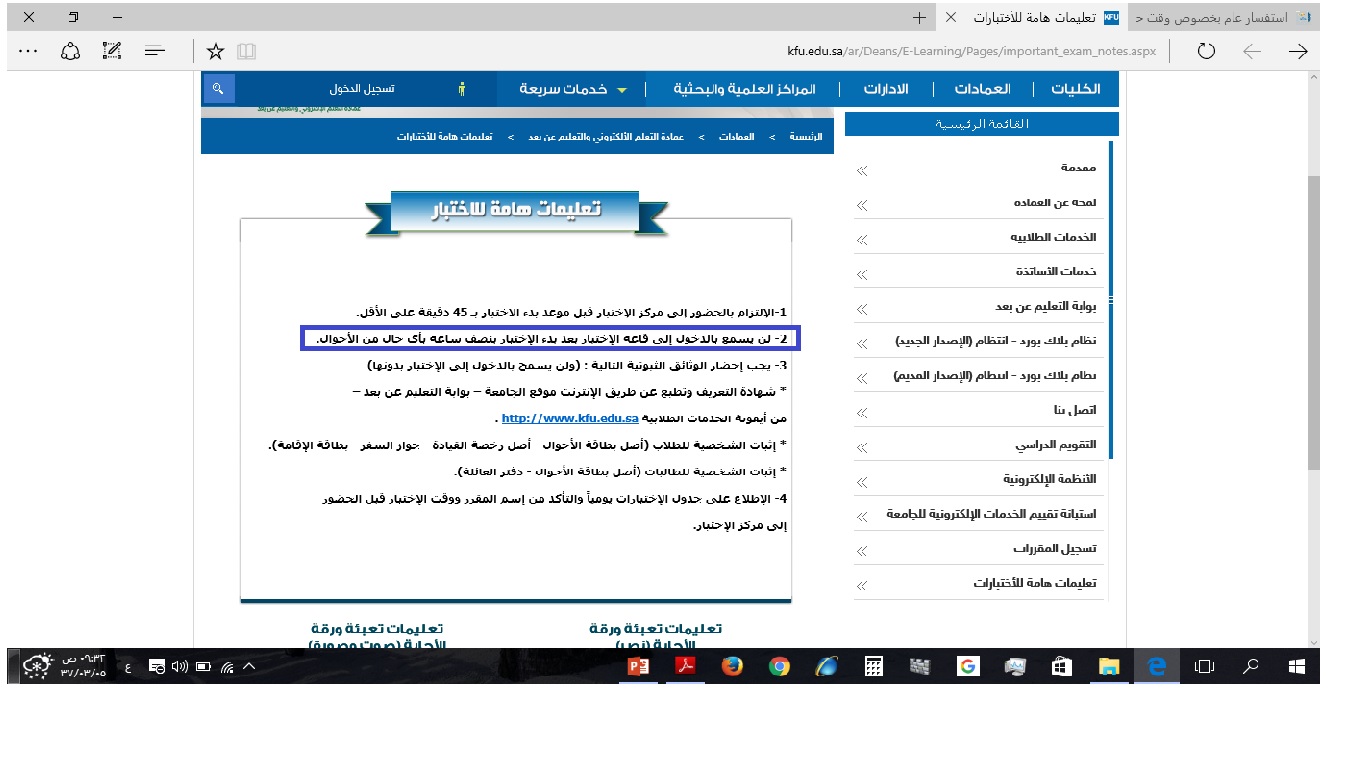
Task: Click the site search magnifier button
Action: [218, 89]
